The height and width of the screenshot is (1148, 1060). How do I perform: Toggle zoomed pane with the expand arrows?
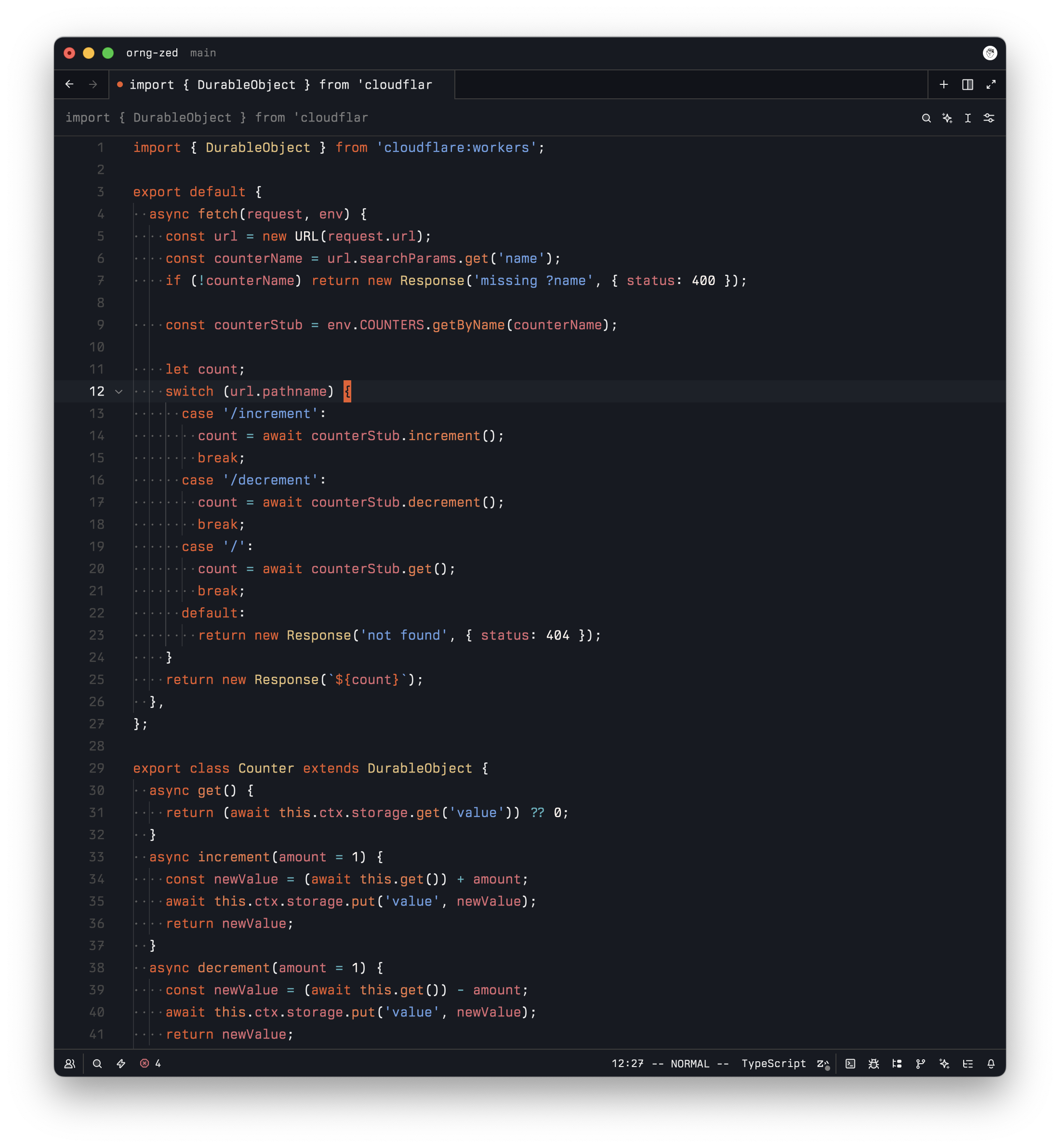991,84
